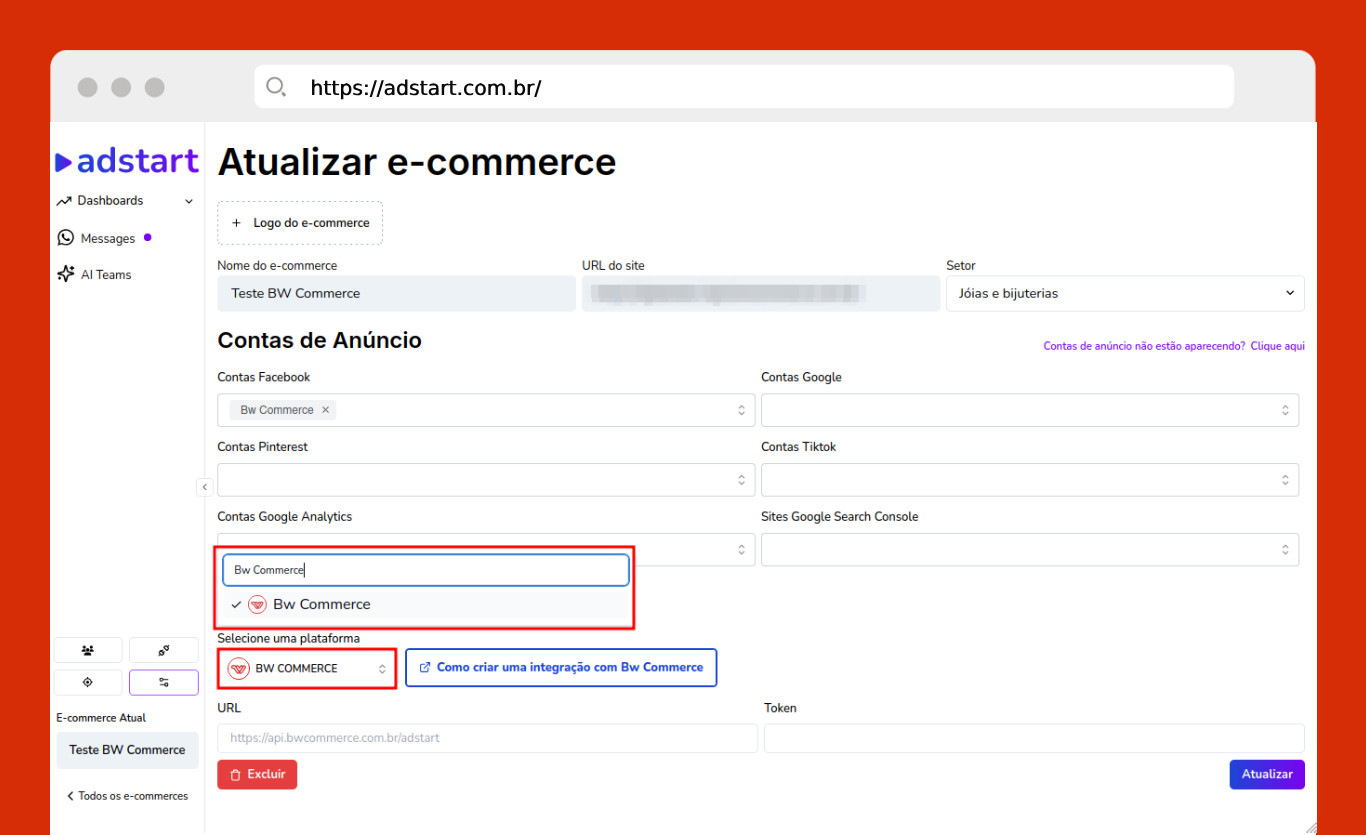
Task: Click the 'Selecione uma plataforma' label
Action: 288,638
